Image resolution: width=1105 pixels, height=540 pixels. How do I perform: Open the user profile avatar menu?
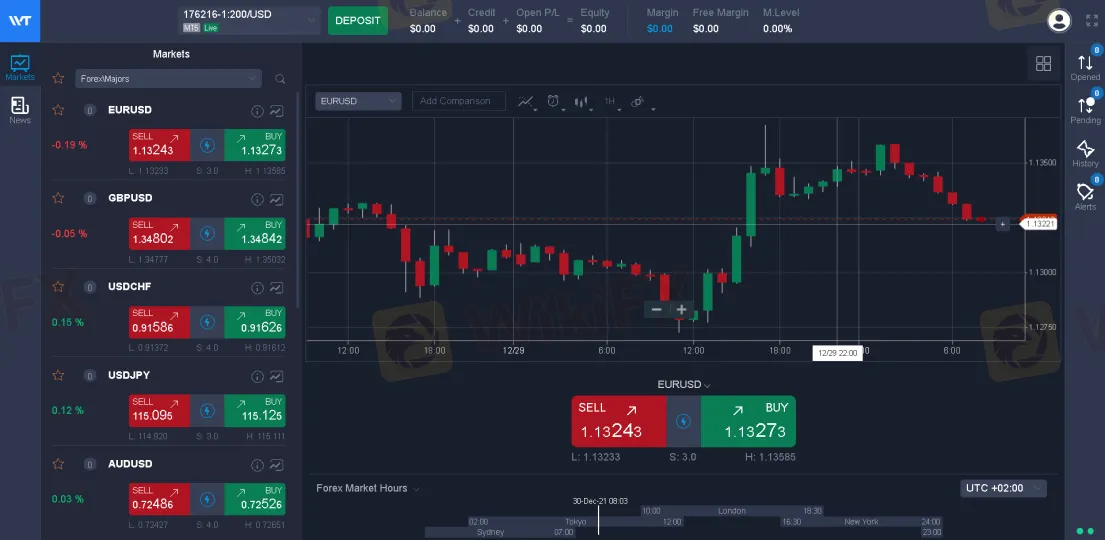[1059, 20]
